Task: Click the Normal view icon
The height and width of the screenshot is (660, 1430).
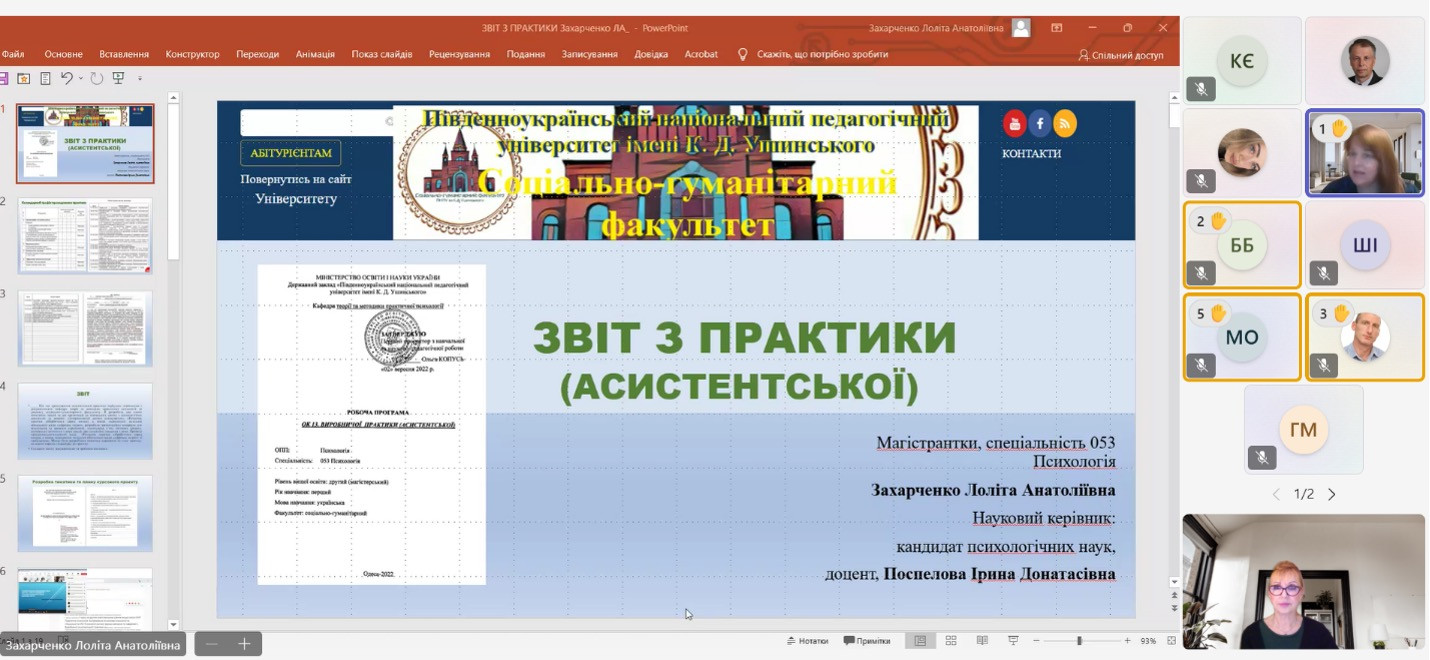Action: 920,640
